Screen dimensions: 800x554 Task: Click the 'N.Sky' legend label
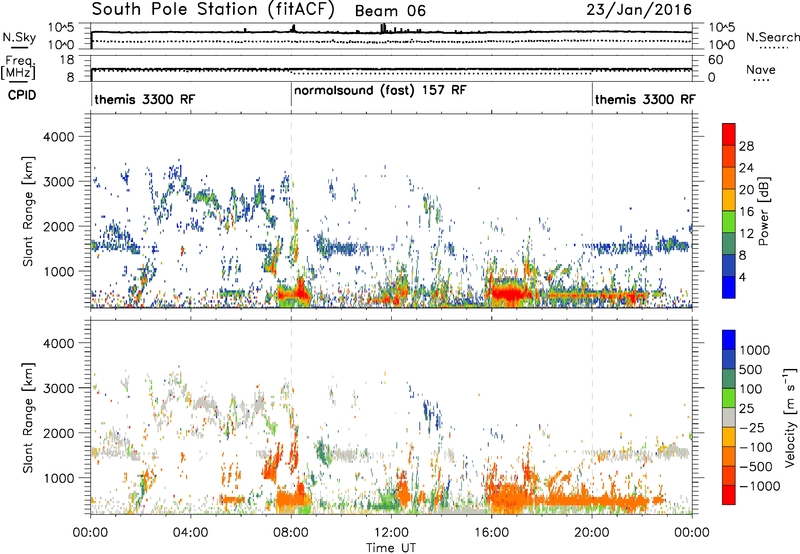[19, 37]
